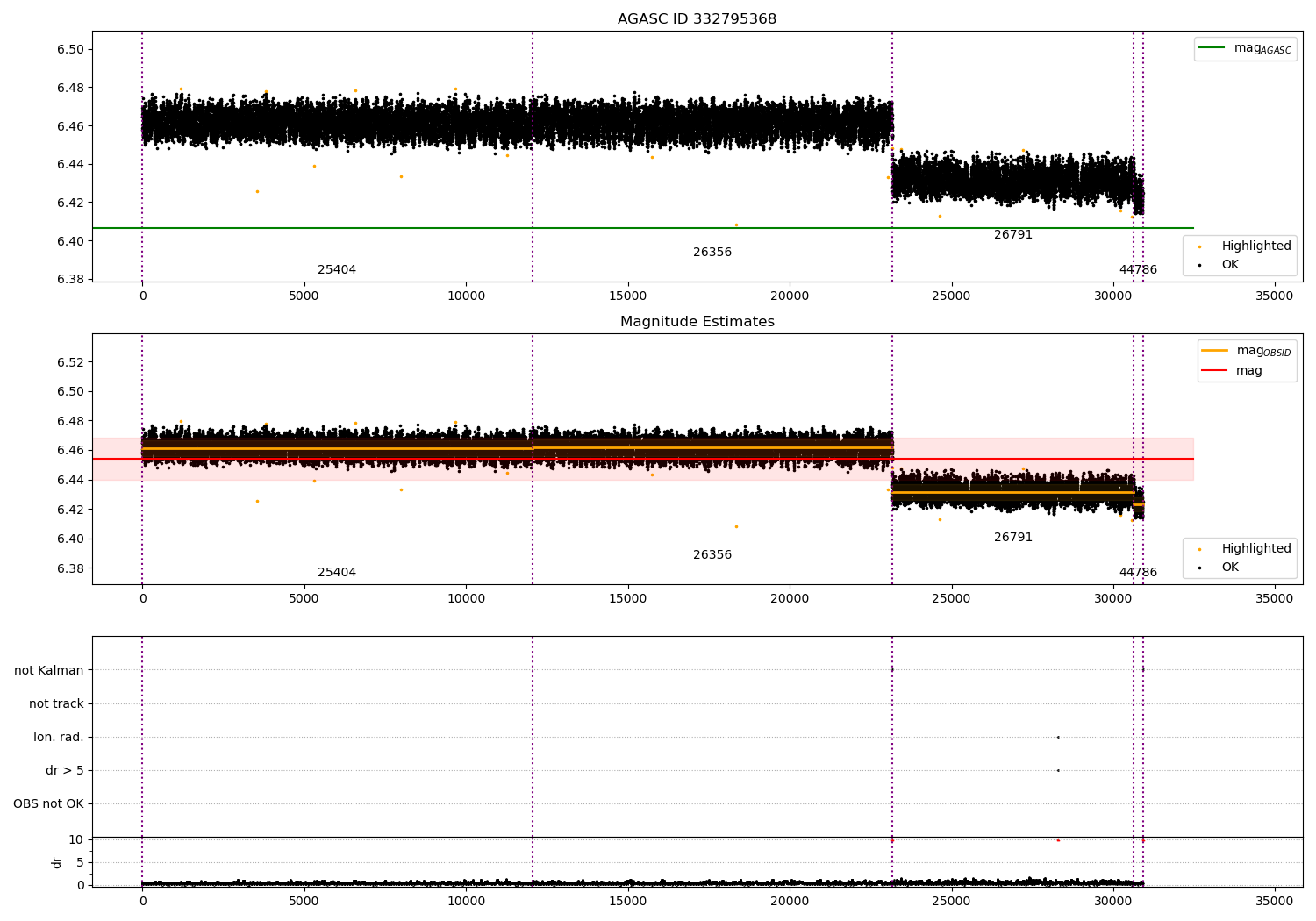Click the 'Ion. rad.' axis label
Image resolution: width=1316 pixels, height=921 pixels.
[x=59, y=737]
